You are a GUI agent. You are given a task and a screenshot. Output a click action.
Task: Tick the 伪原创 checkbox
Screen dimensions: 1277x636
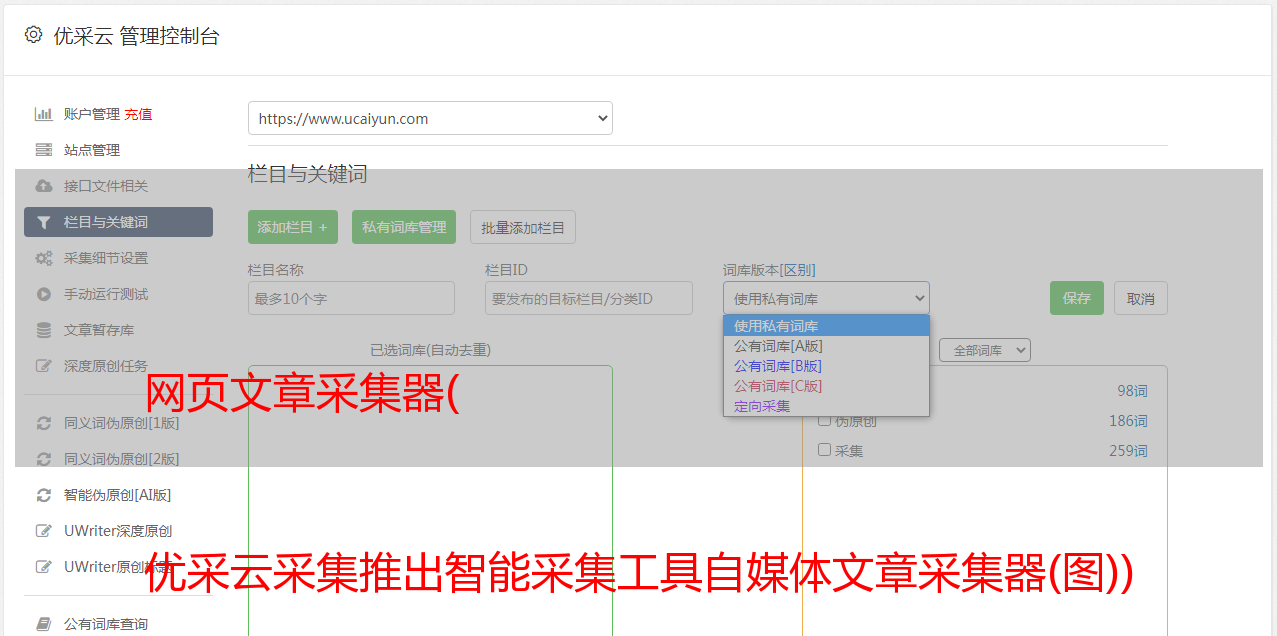[x=825, y=420]
